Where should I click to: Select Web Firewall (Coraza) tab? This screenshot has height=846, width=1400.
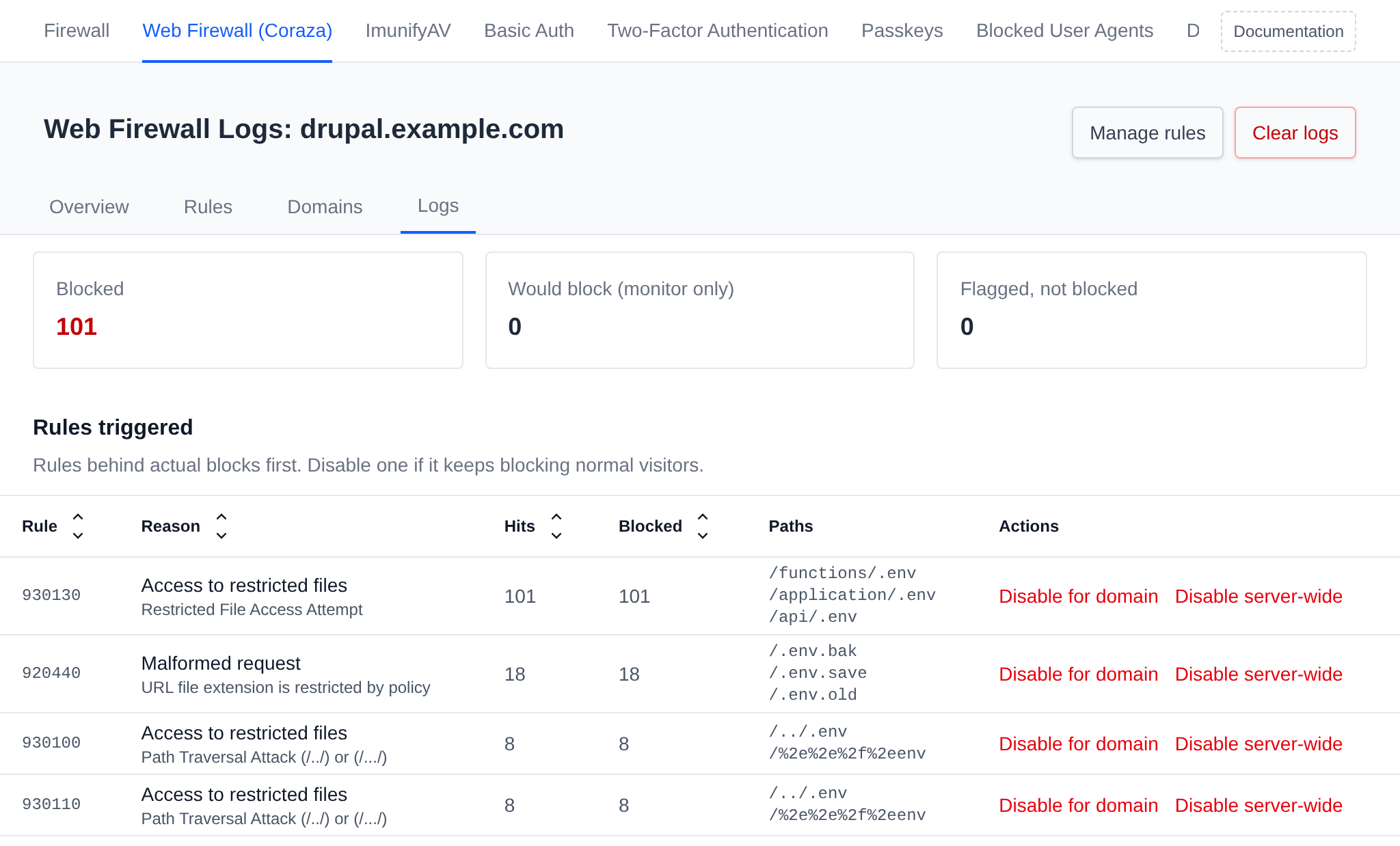[237, 31]
